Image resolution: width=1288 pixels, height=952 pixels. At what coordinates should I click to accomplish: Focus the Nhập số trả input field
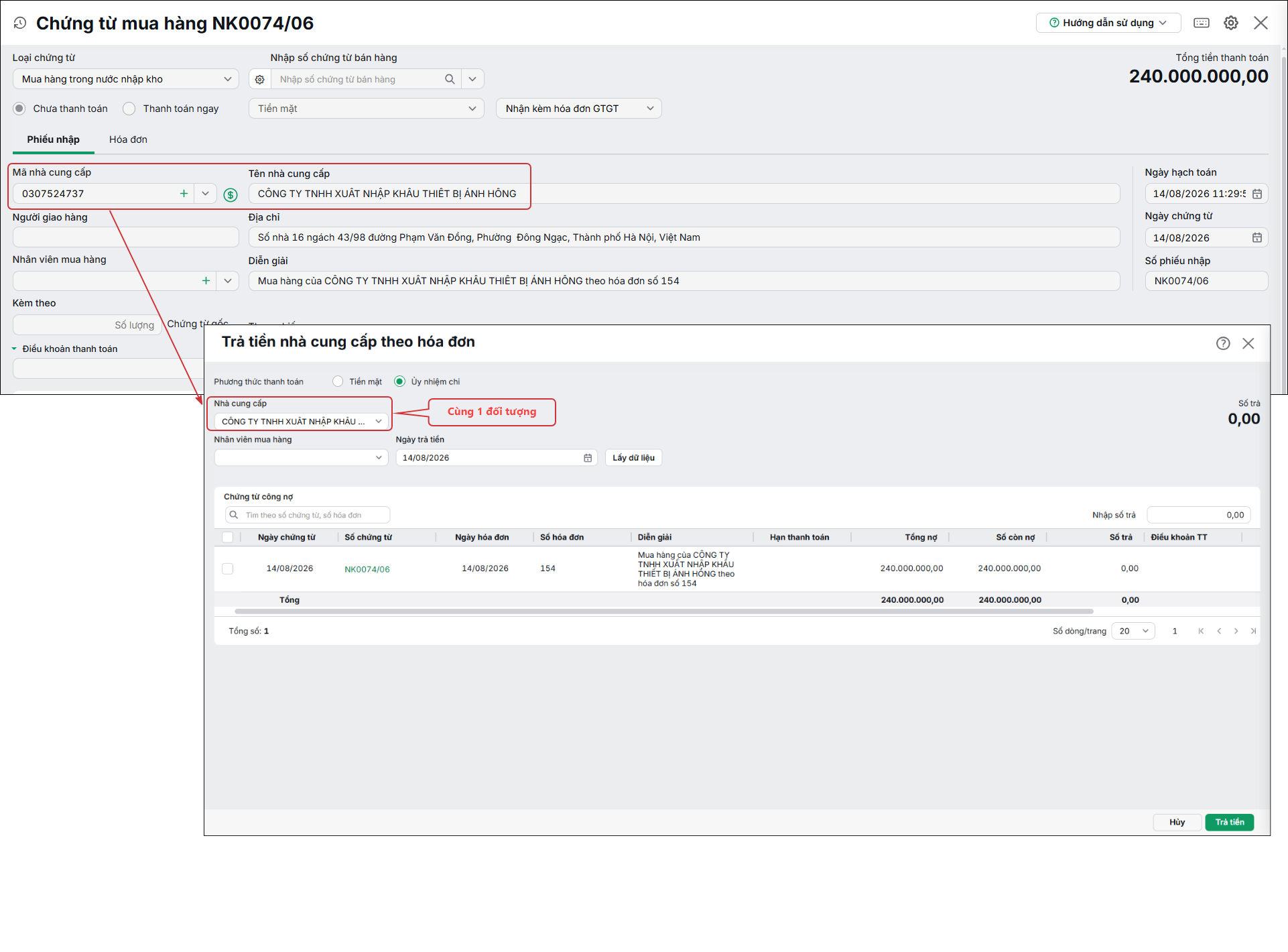coord(1198,515)
